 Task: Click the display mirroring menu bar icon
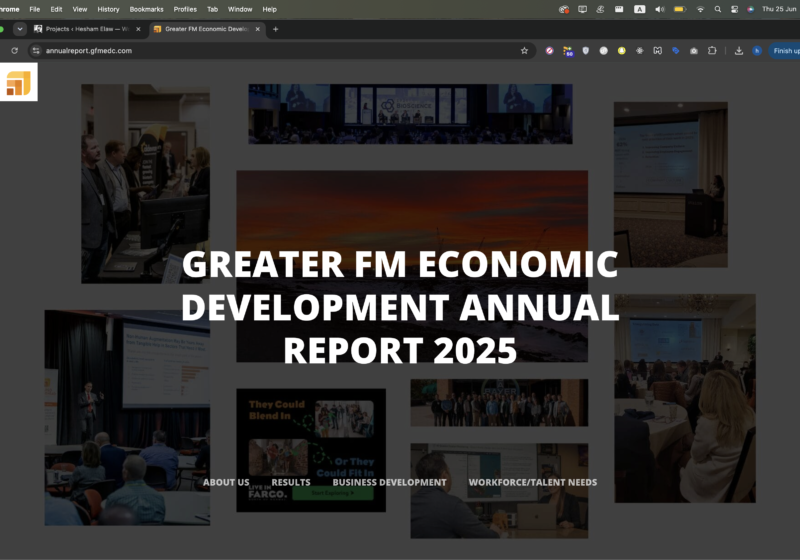(582, 9)
